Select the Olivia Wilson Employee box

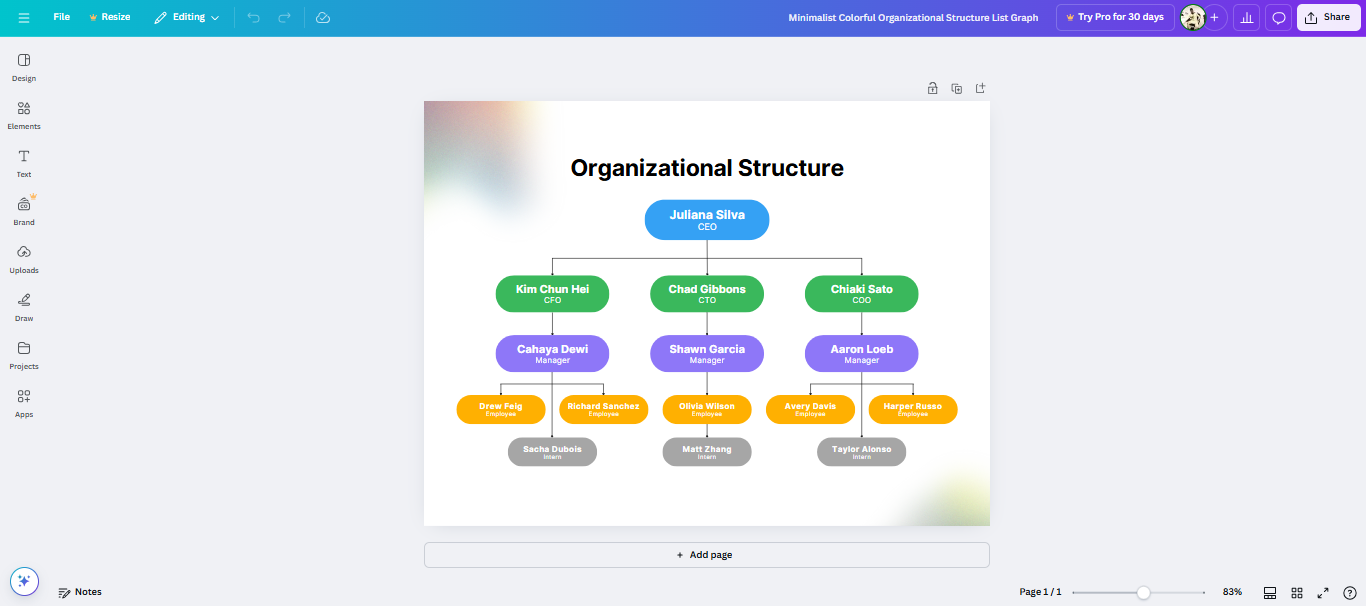click(707, 410)
